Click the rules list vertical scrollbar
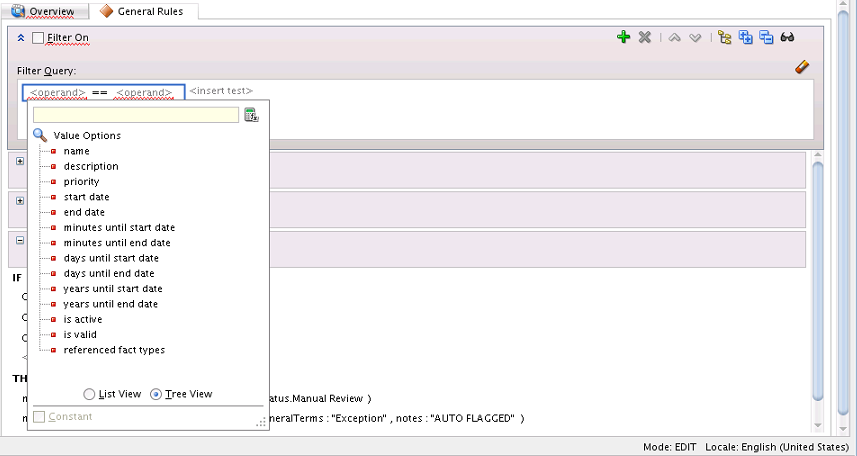The image size is (857, 456). 818,282
